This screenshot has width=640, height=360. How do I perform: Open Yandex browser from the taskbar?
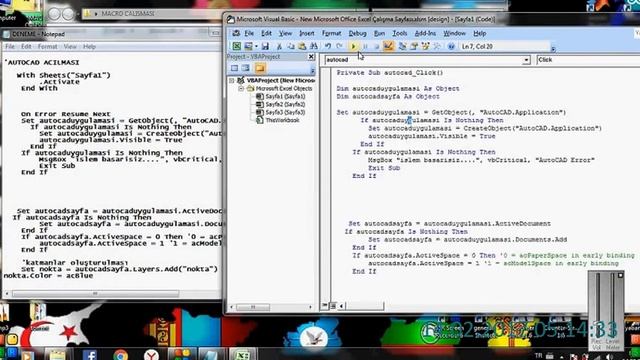coord(151,355)
